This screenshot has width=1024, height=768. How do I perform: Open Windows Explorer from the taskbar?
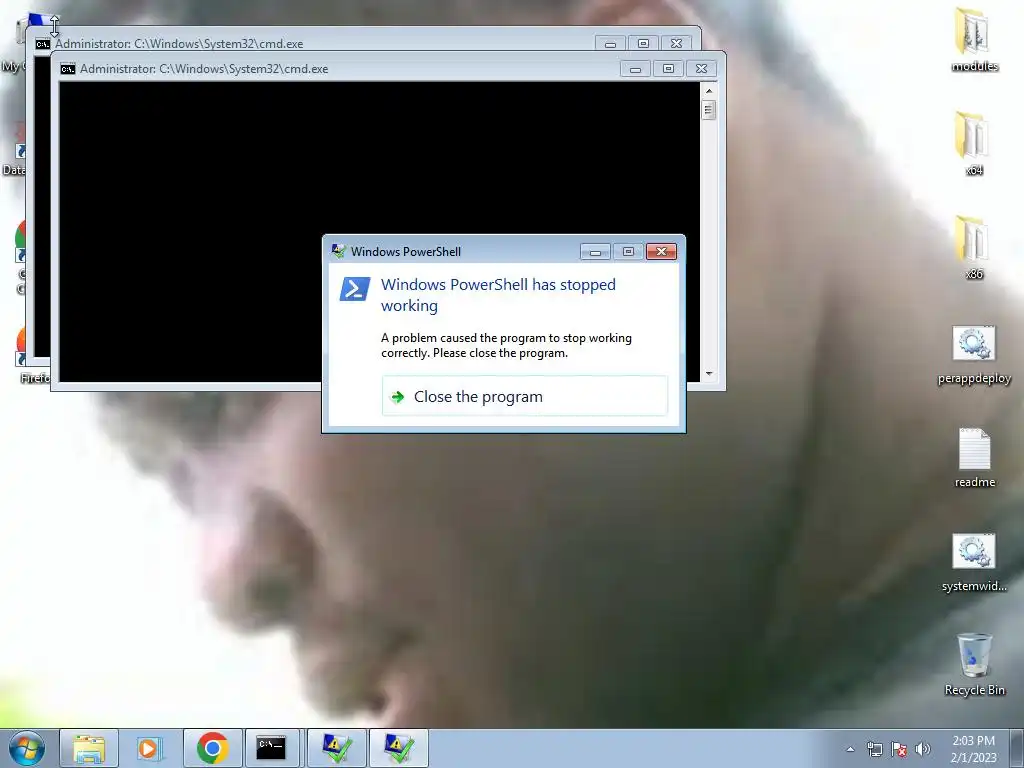(89, 748)
